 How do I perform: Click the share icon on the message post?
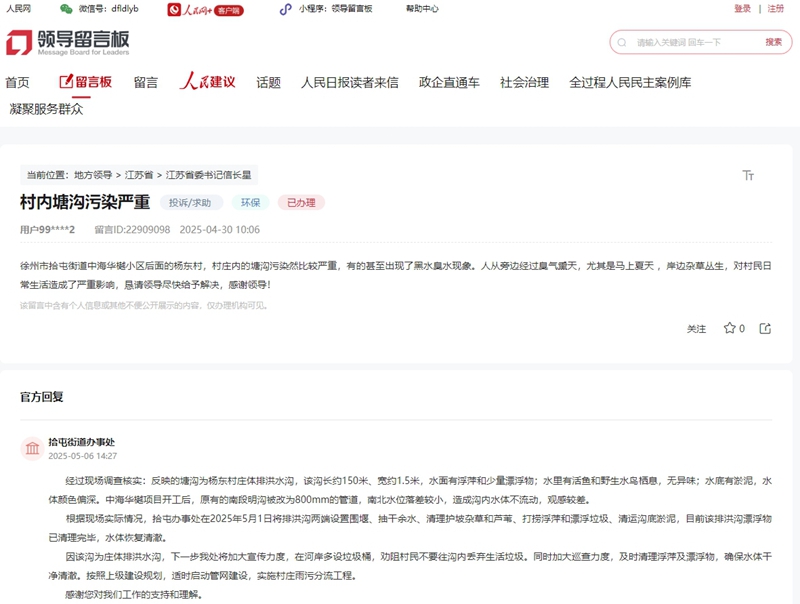tap(764, 328)
